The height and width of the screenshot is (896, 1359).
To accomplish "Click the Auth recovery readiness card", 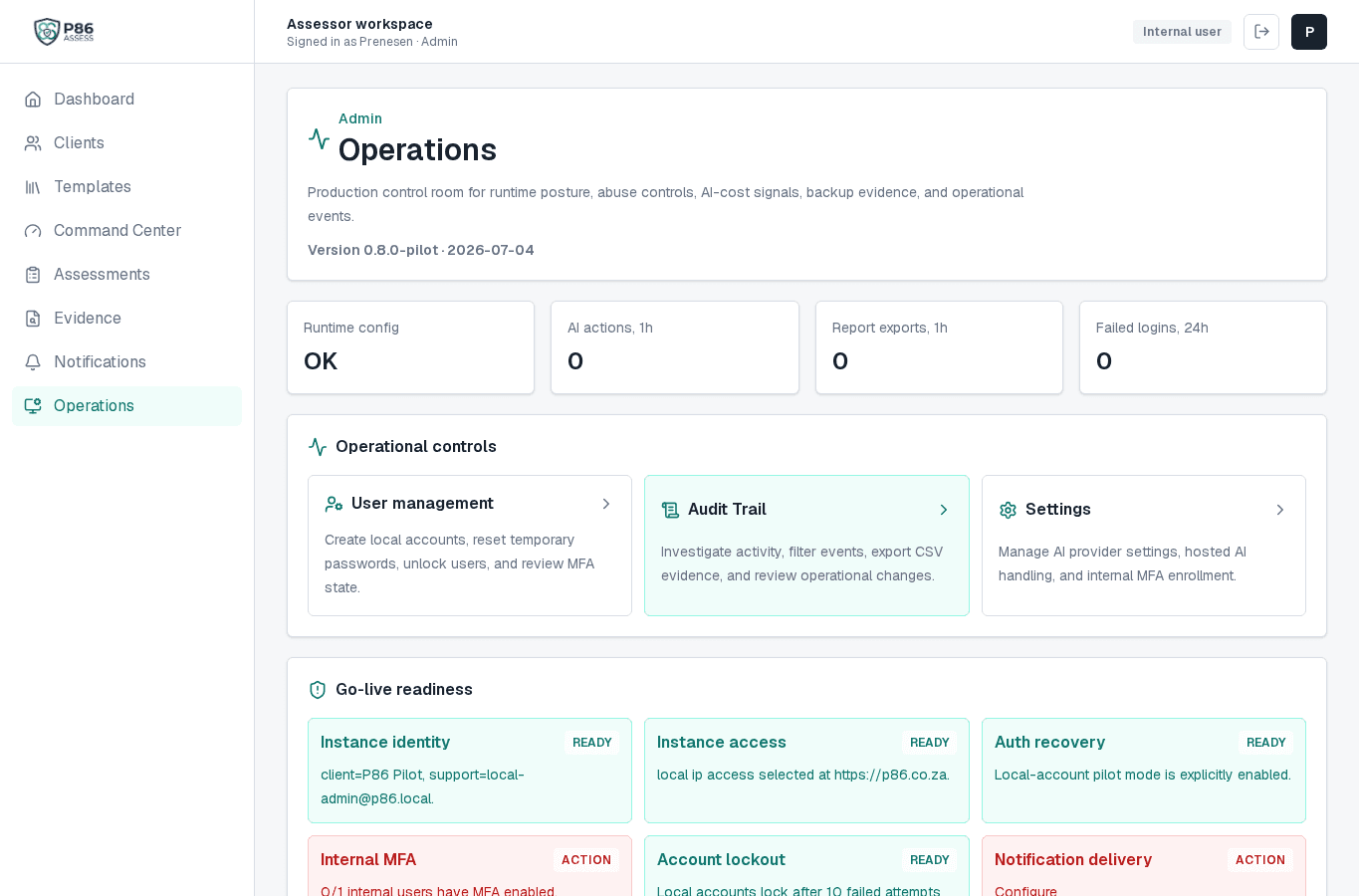I will 1144,771.
